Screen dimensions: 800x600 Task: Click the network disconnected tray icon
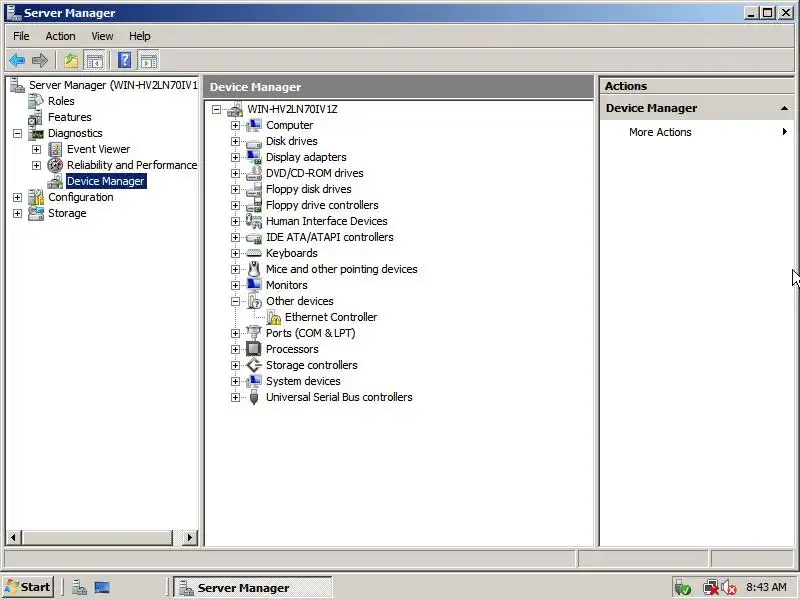coord(711,588)
